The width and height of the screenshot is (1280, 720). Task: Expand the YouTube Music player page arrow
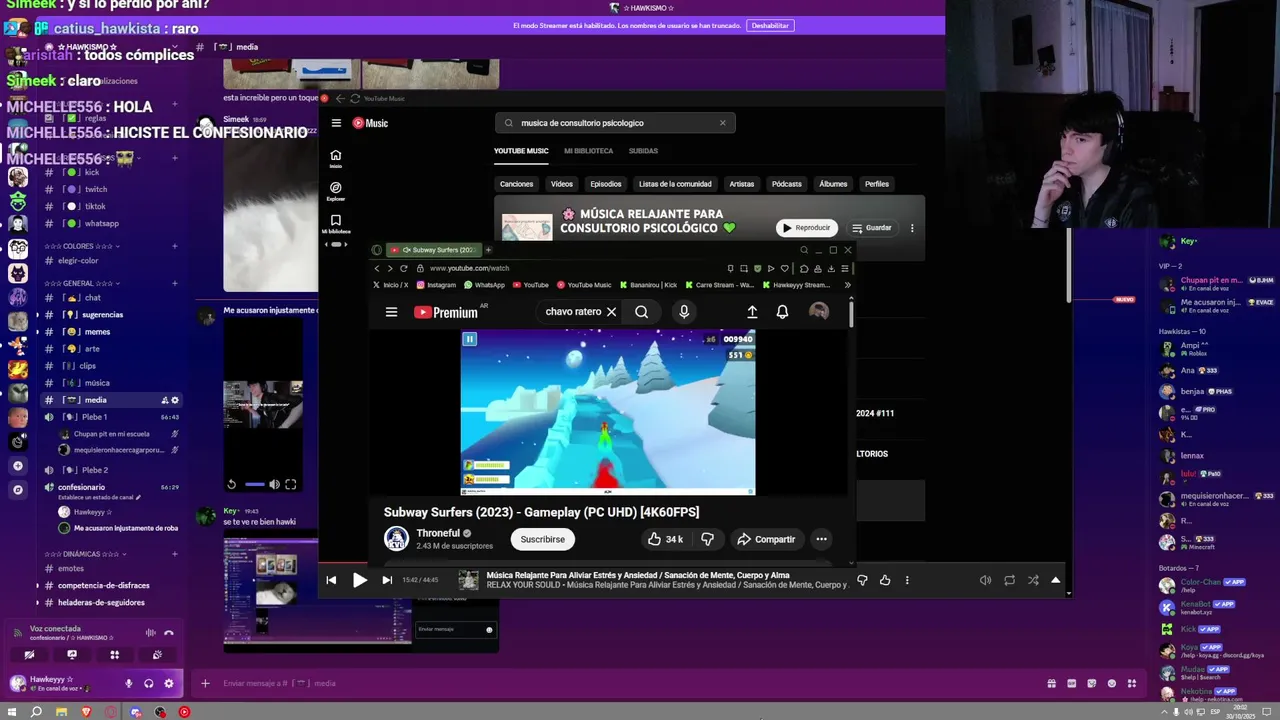pos(1055,580)
